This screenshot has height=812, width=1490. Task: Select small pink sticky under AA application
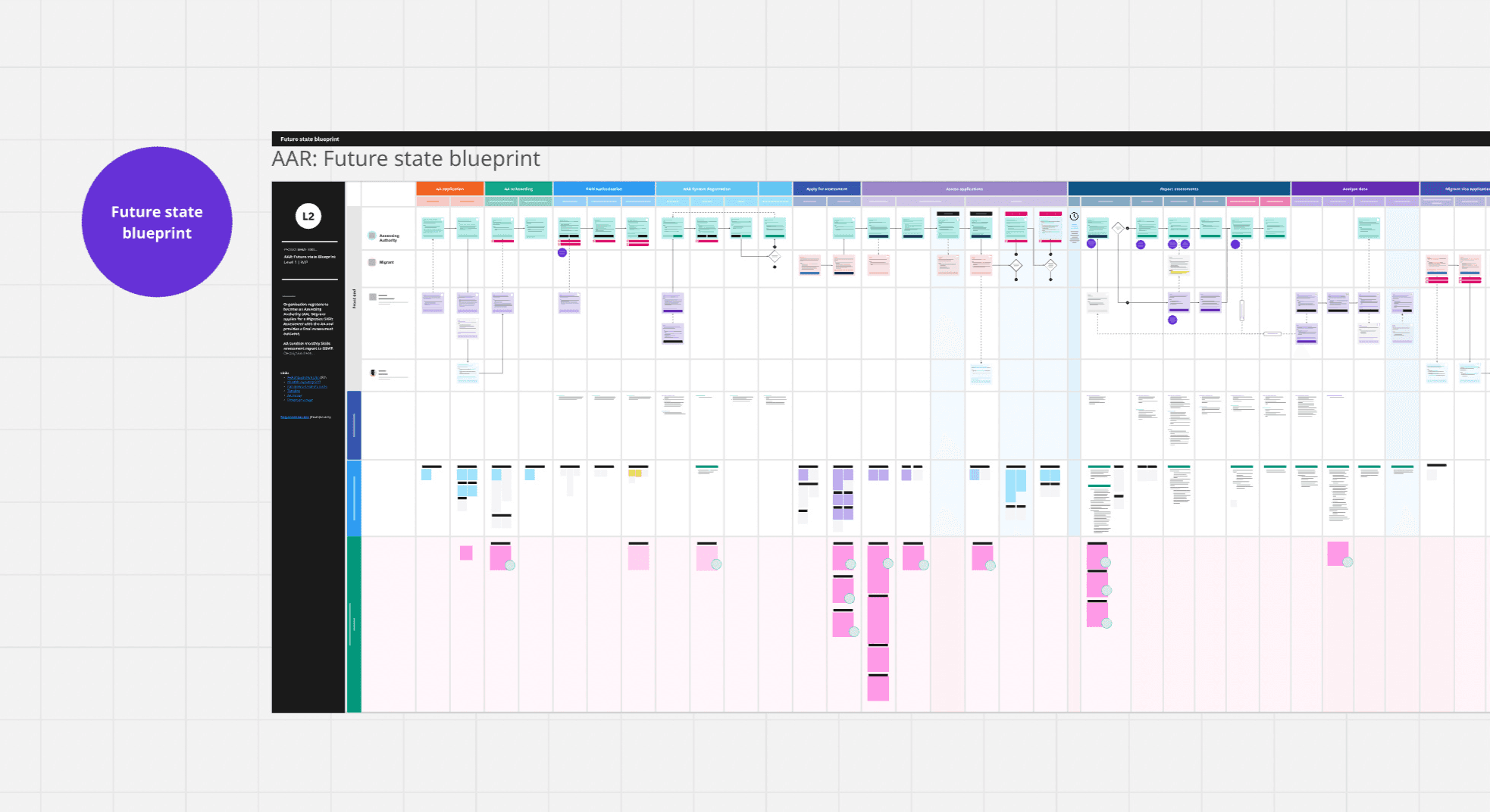(466, 553)
